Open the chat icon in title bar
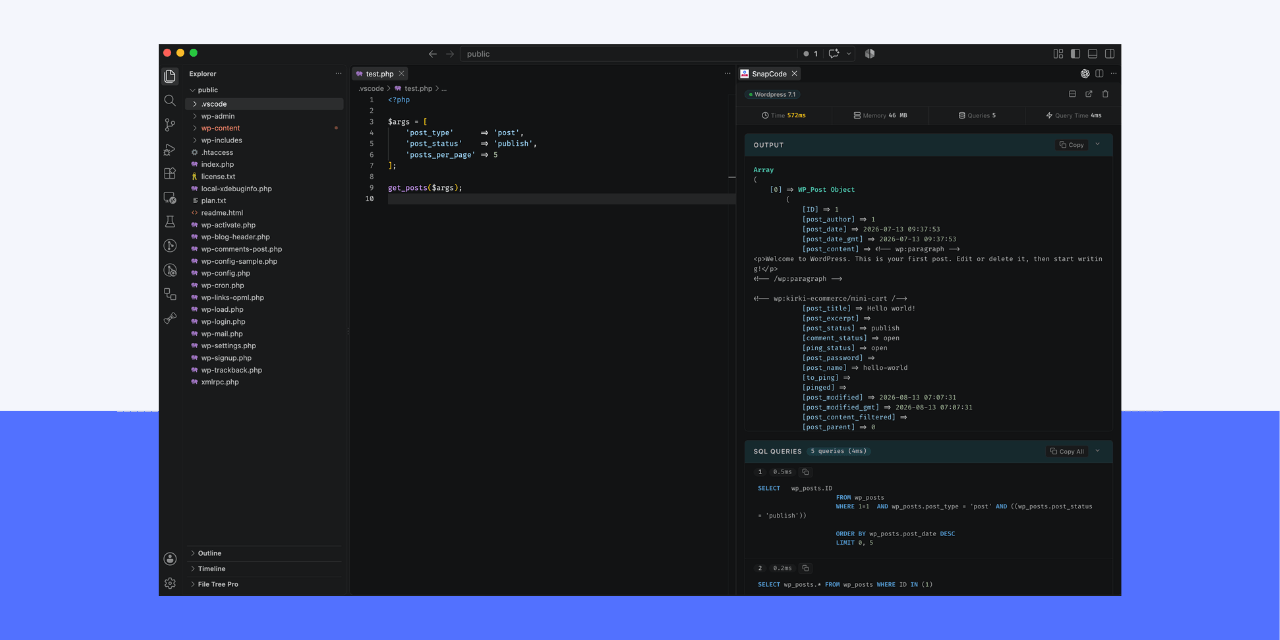The height and width of the screenshot is (640, 1280). [834, 54]
